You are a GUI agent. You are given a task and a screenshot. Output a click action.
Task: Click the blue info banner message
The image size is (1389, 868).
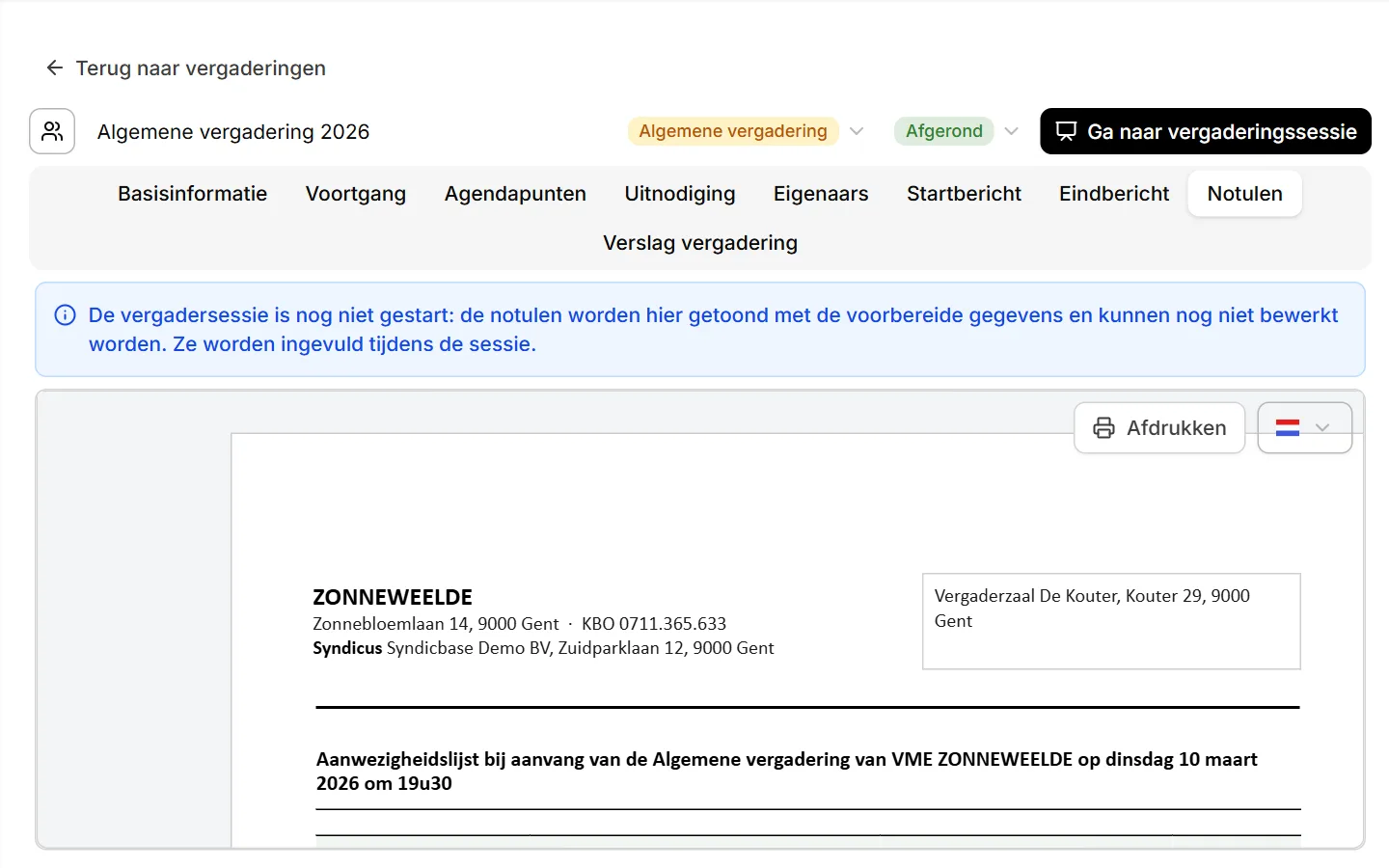tap(713, 330)
